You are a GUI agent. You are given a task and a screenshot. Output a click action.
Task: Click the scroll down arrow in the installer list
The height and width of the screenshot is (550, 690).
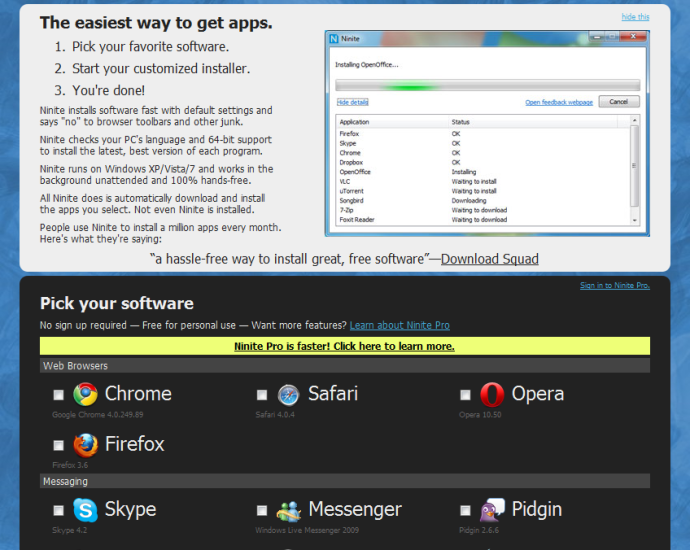point(634,220)
